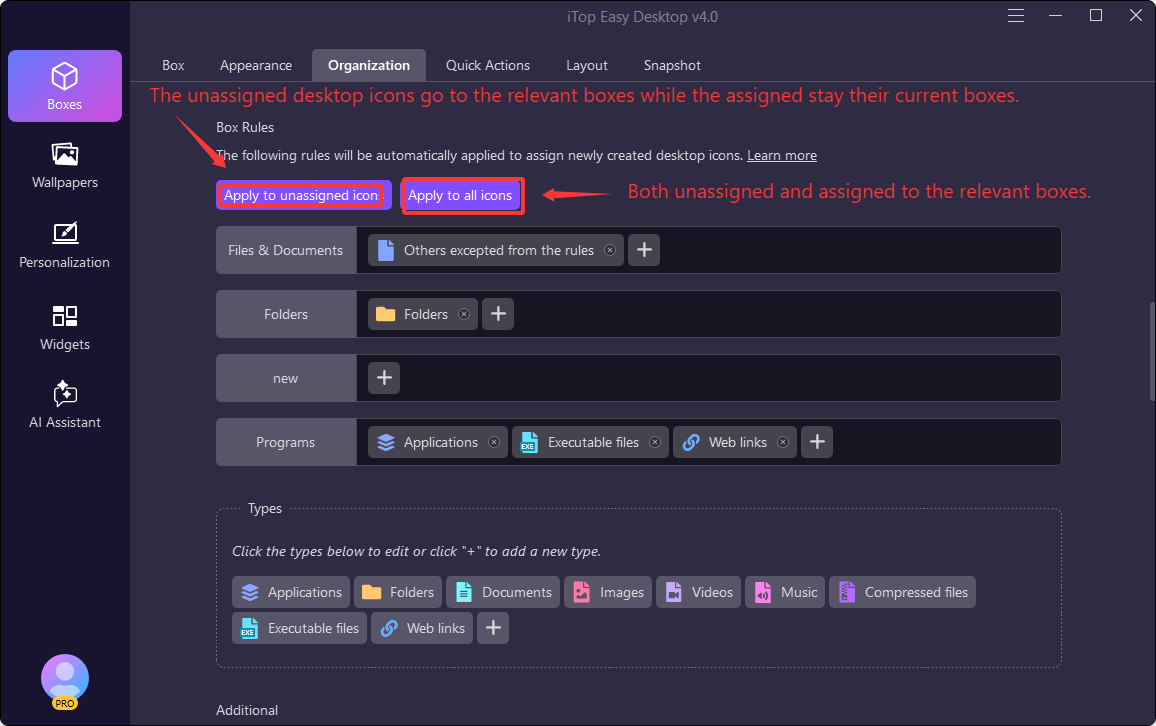Add a type to the Programs box
This screenshot has height=726, width=1156.
[817, 442]
